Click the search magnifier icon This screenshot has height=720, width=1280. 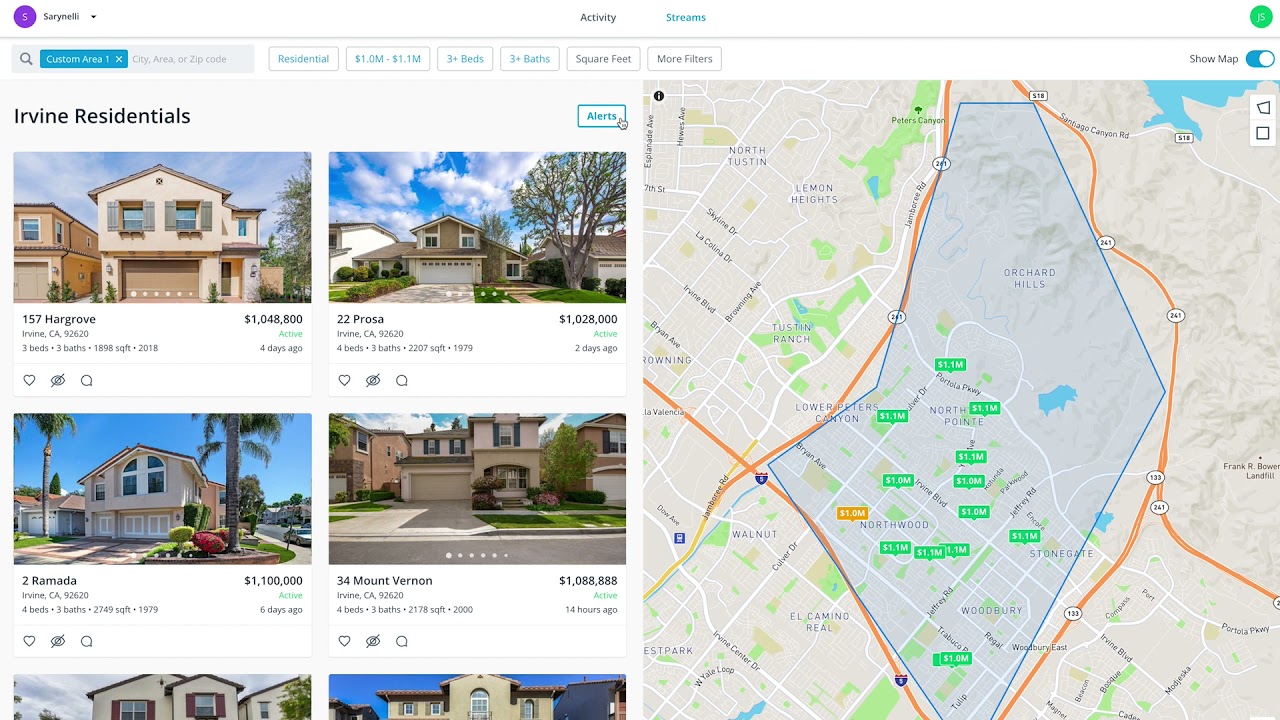click(x=26, y=59)
